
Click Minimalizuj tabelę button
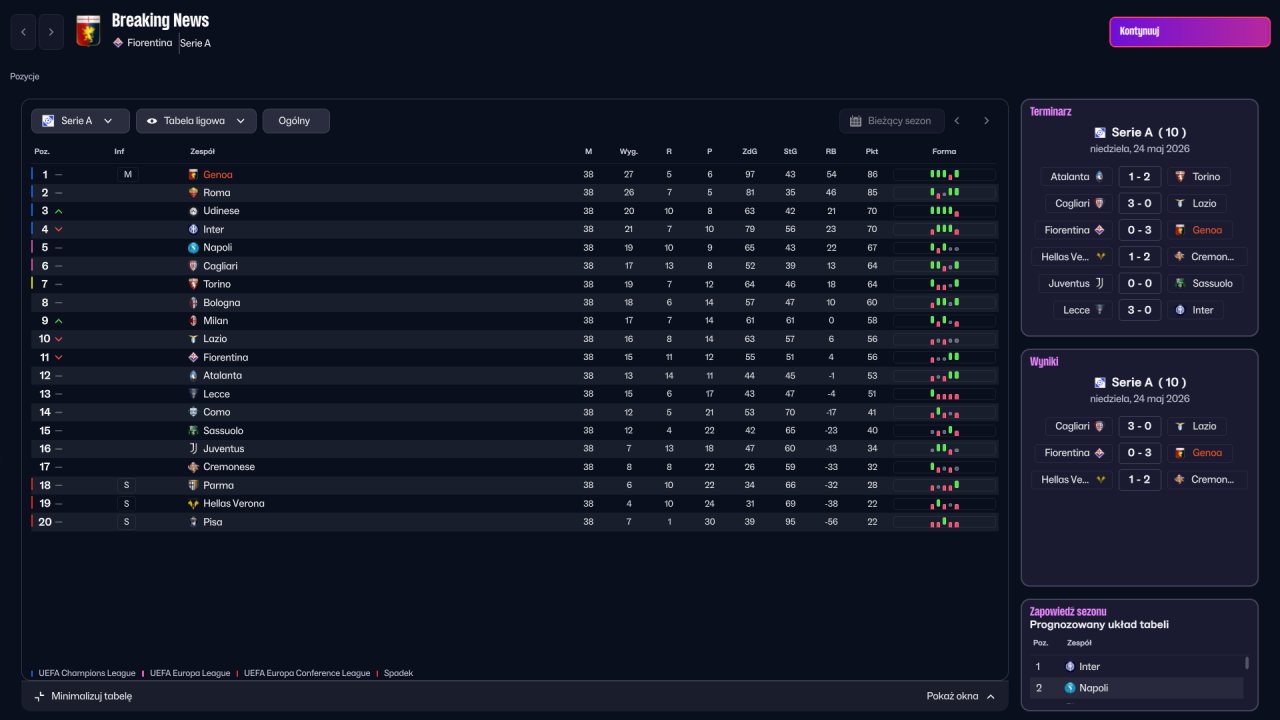[x=83, y=696]
